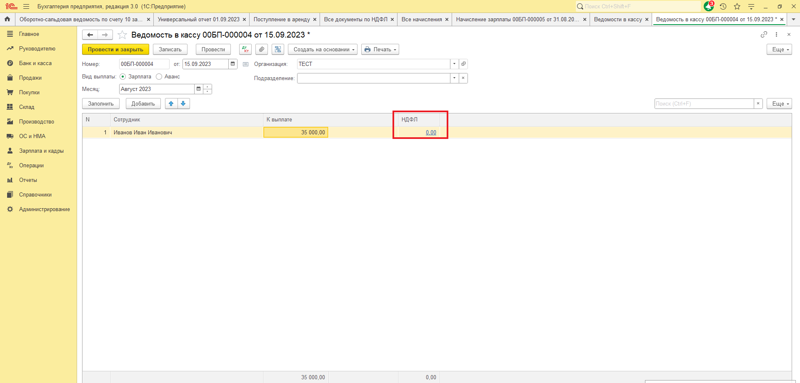Move row down with blue arrow
Viewport: 800px width, 383px height.
[x=183, y=104]
